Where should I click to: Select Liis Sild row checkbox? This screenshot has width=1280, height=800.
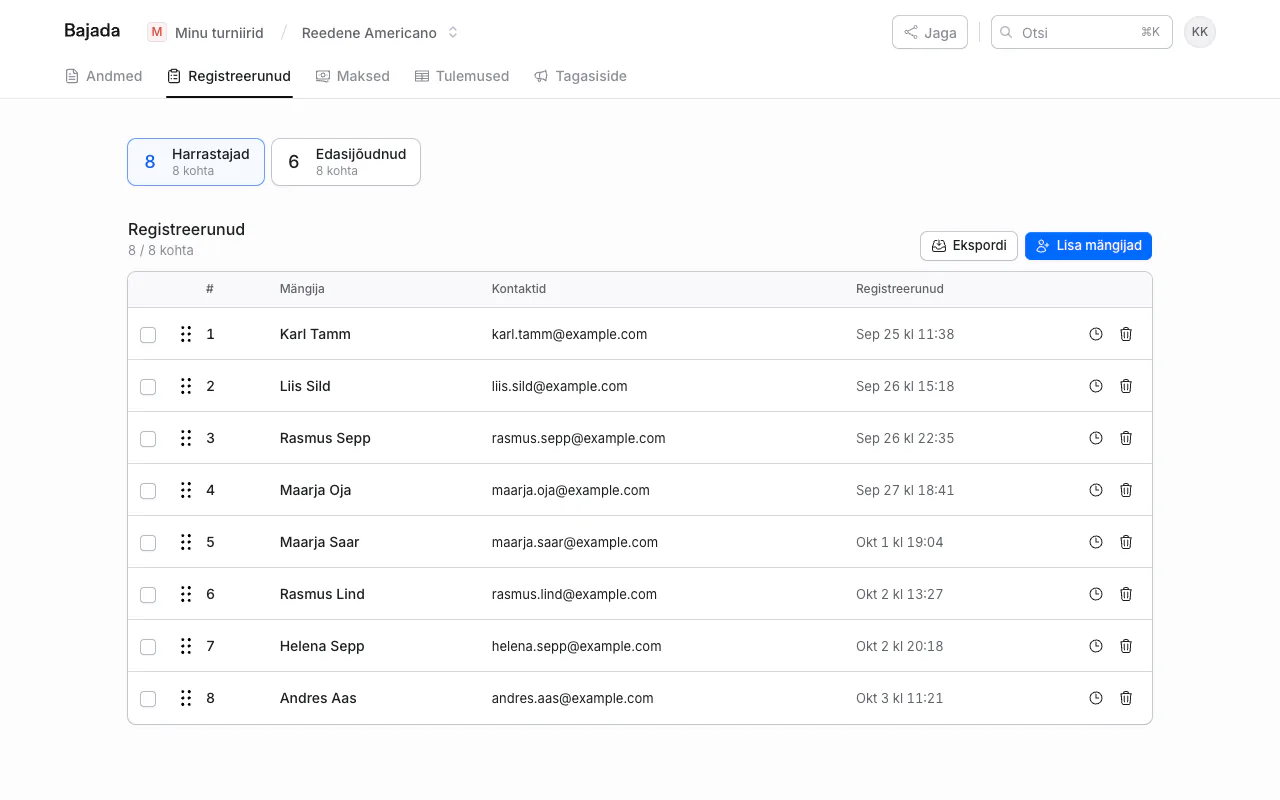pos(148,387)
